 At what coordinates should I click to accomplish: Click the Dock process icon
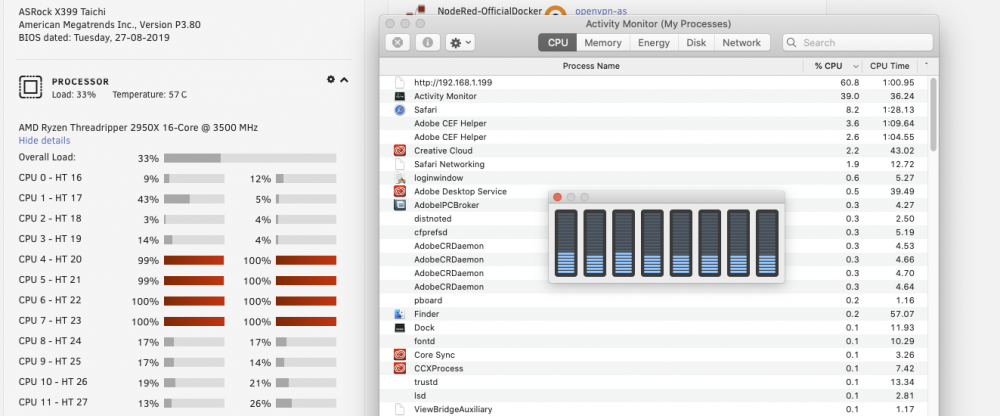(x=400, y=328)
